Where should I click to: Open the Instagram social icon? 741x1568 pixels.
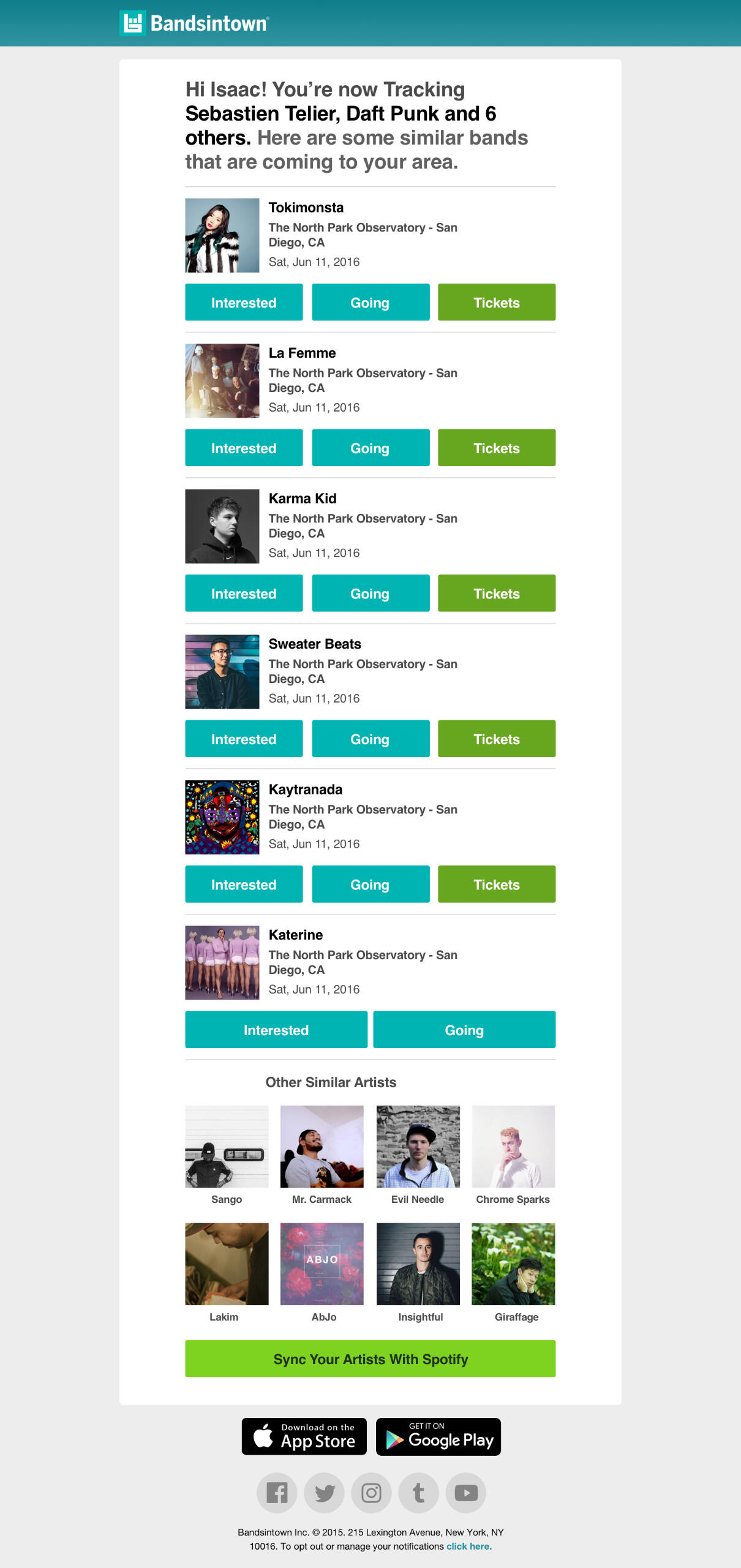tap(371, 1493)
